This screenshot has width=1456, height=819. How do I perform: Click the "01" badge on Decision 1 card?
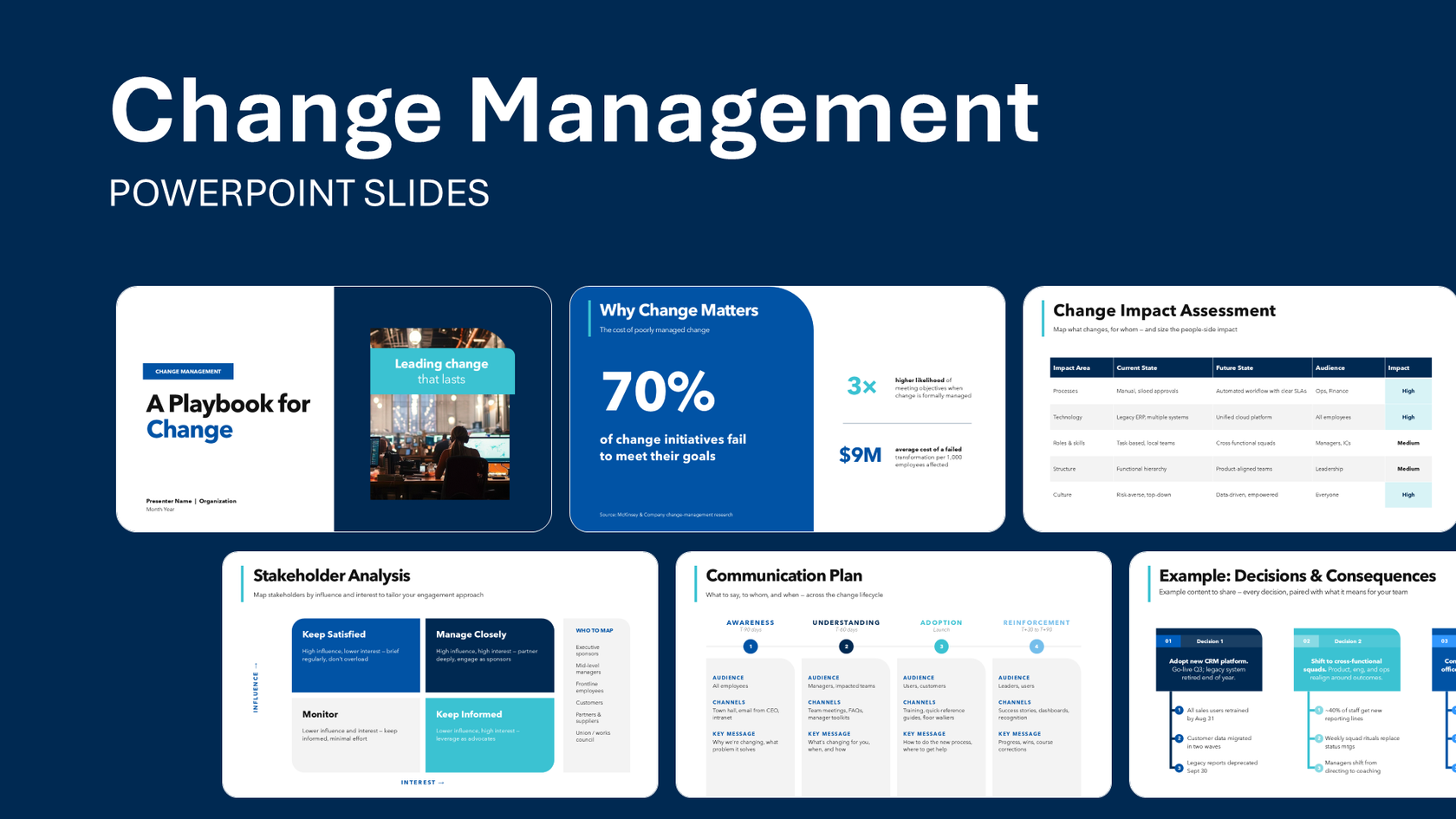pos(1168,641)
